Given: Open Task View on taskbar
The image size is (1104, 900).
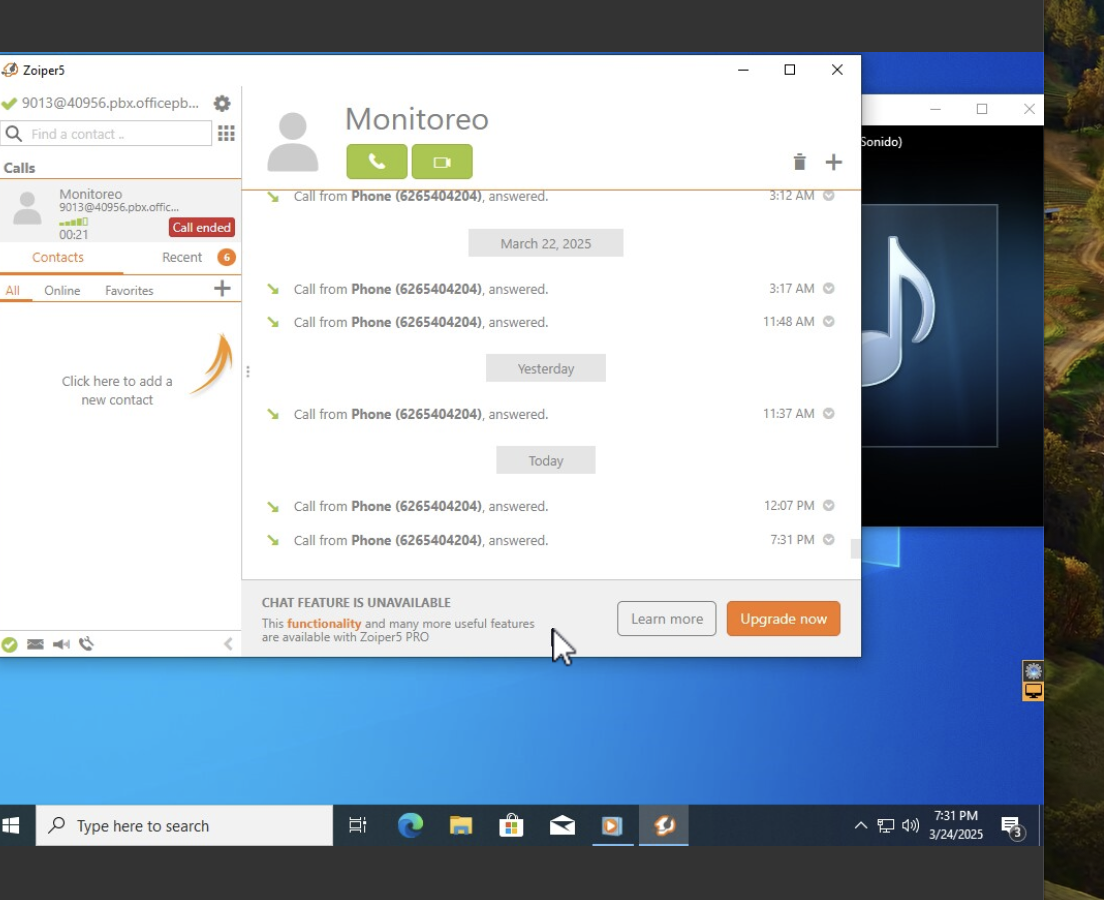Looking at the screenshot, I should point(358,825).
